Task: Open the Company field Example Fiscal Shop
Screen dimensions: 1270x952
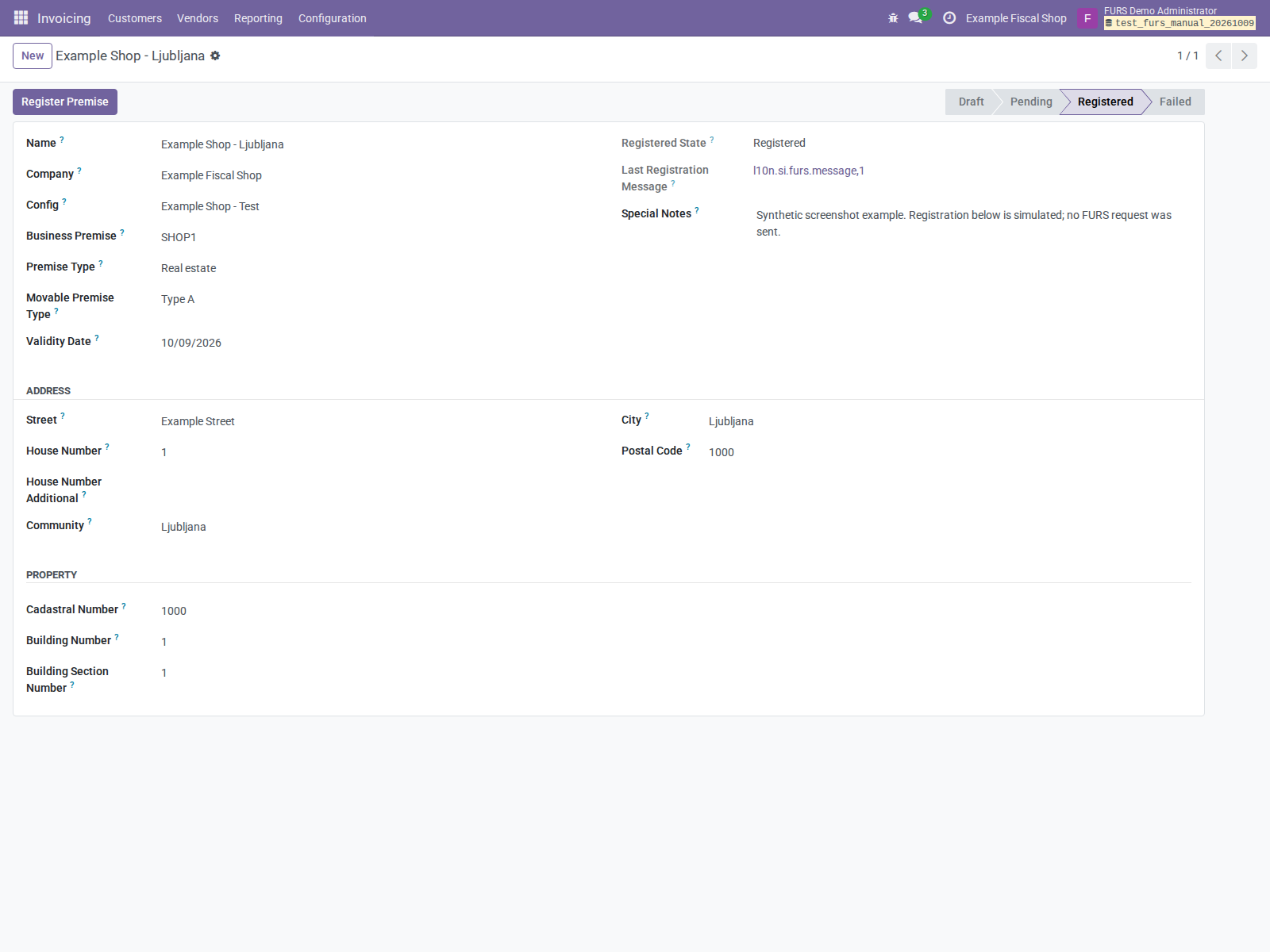Action: coord(211,175)
